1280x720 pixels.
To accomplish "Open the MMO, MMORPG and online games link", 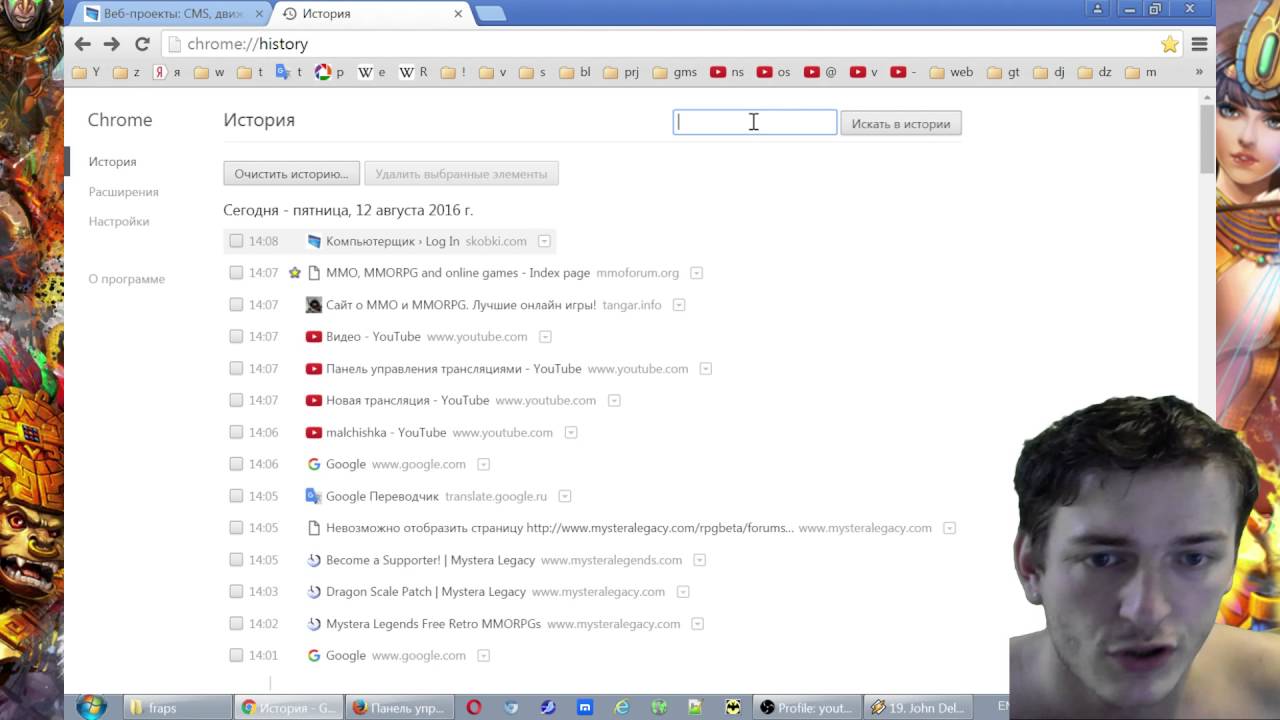I will click(x=458, y=273).
